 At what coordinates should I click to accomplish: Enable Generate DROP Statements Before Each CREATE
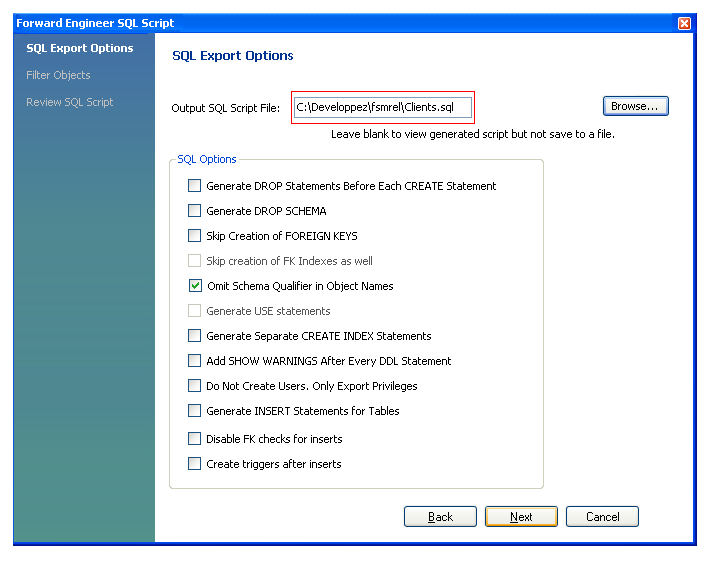point(195,186)
